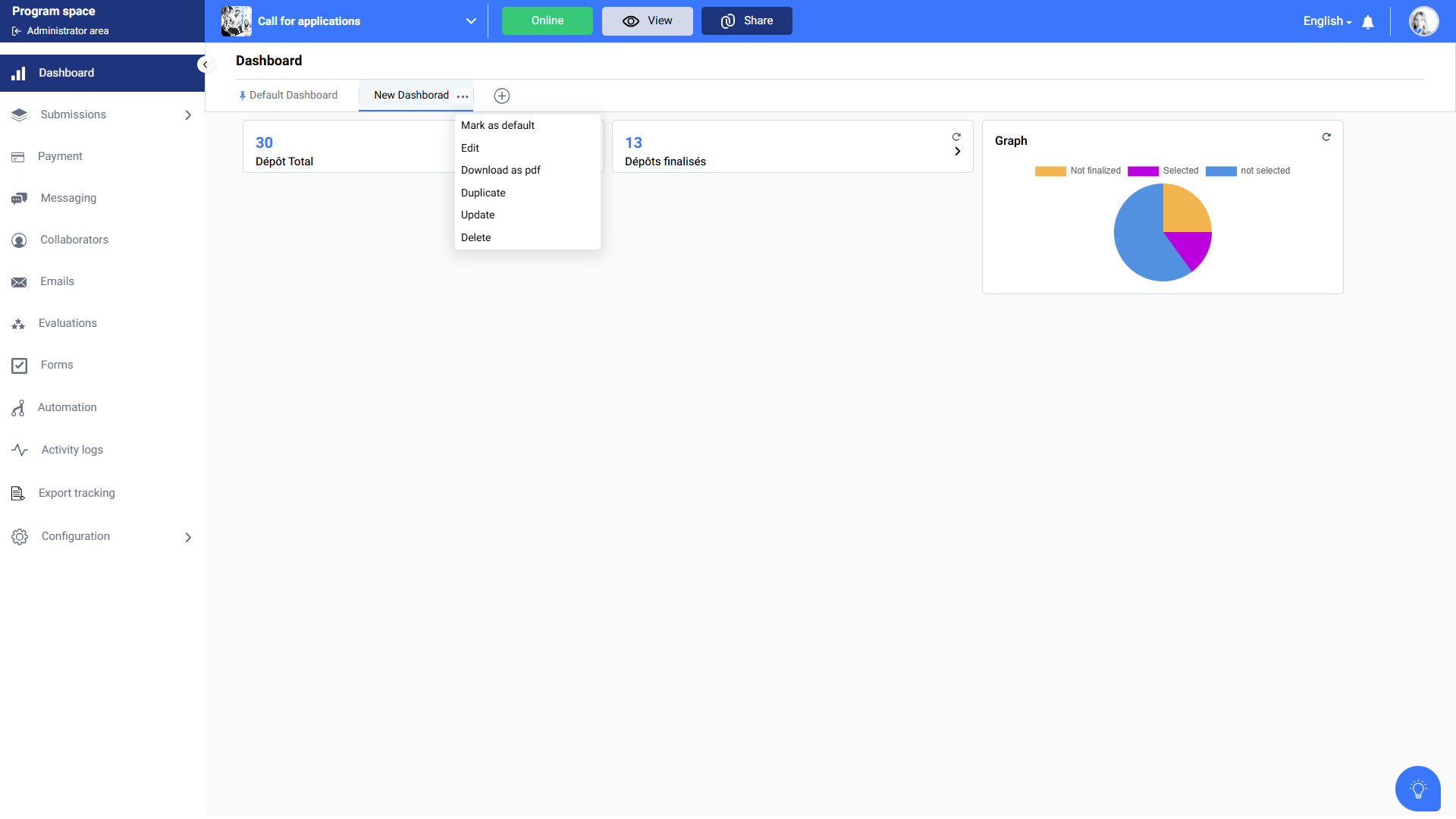Open Activity logs in sidebar
Screen dimensions: 1456x819
72,450
